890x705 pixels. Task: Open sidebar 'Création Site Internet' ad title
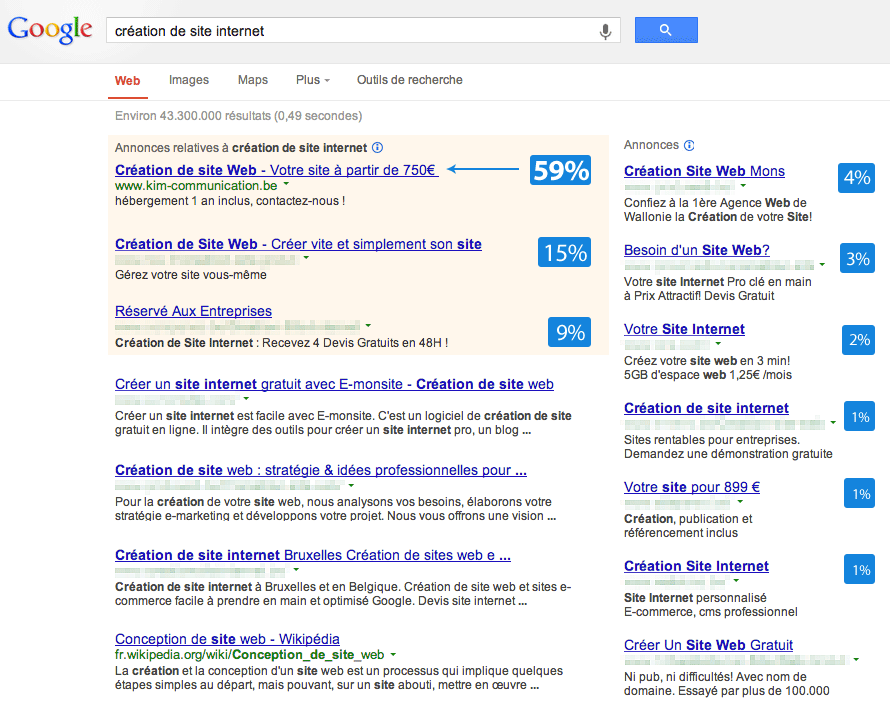(696, 566)
